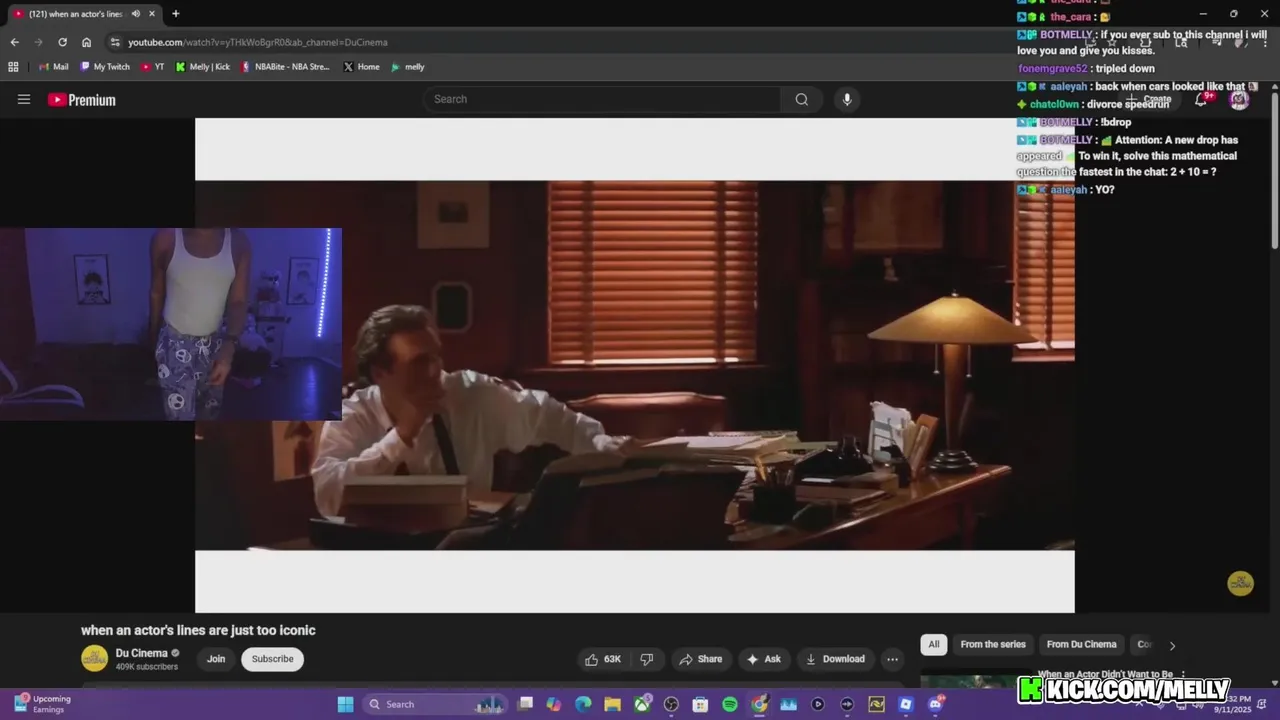Image resolution: width=1280 pixels, height=720 pixels.
Task: Open Discord from the taskbar
Action: pos(935,704)
